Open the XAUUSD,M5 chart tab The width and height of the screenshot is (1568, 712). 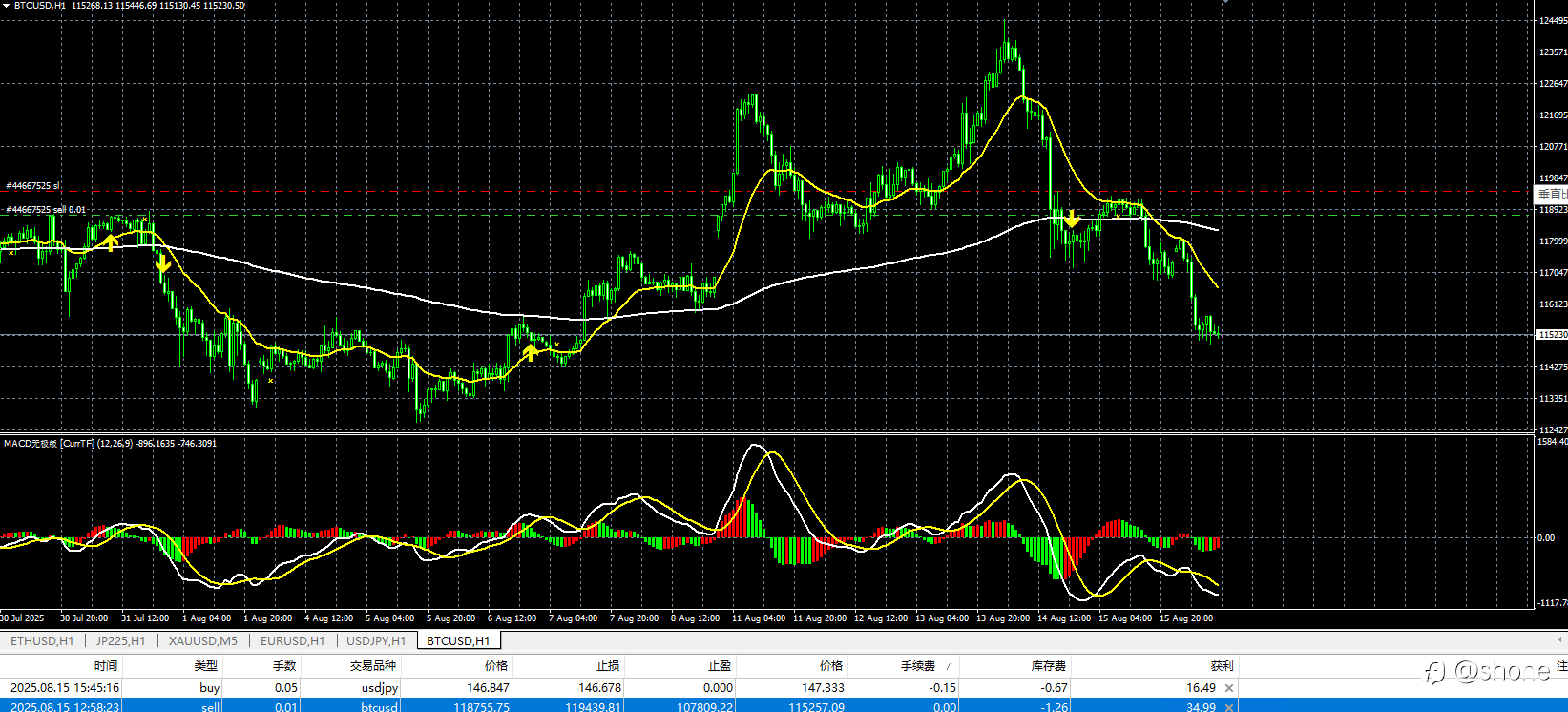pos(203,641)
